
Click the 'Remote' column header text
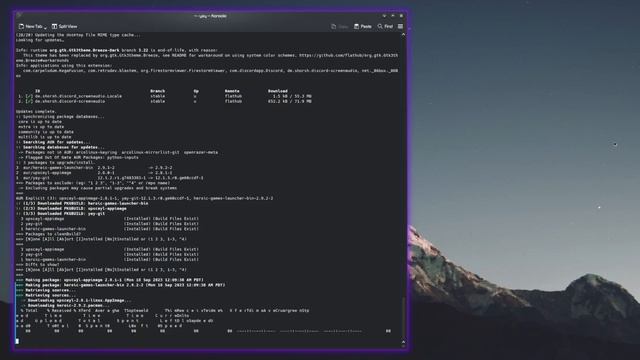click(232, 91)
